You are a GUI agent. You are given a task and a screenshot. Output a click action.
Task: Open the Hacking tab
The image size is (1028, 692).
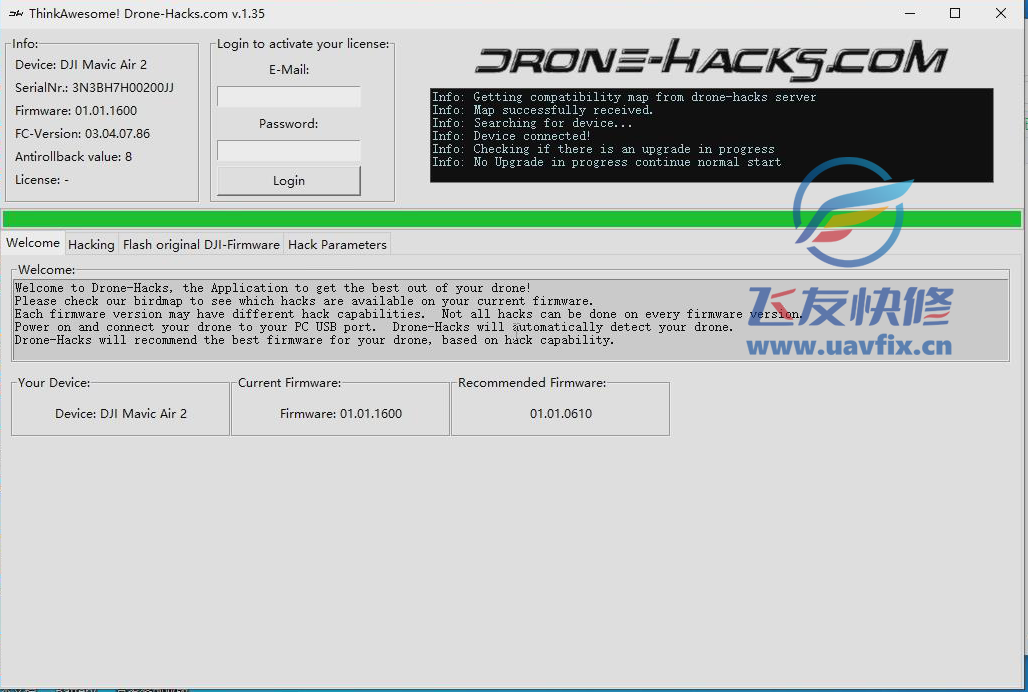pyautogui.click(x=91, y=244)
